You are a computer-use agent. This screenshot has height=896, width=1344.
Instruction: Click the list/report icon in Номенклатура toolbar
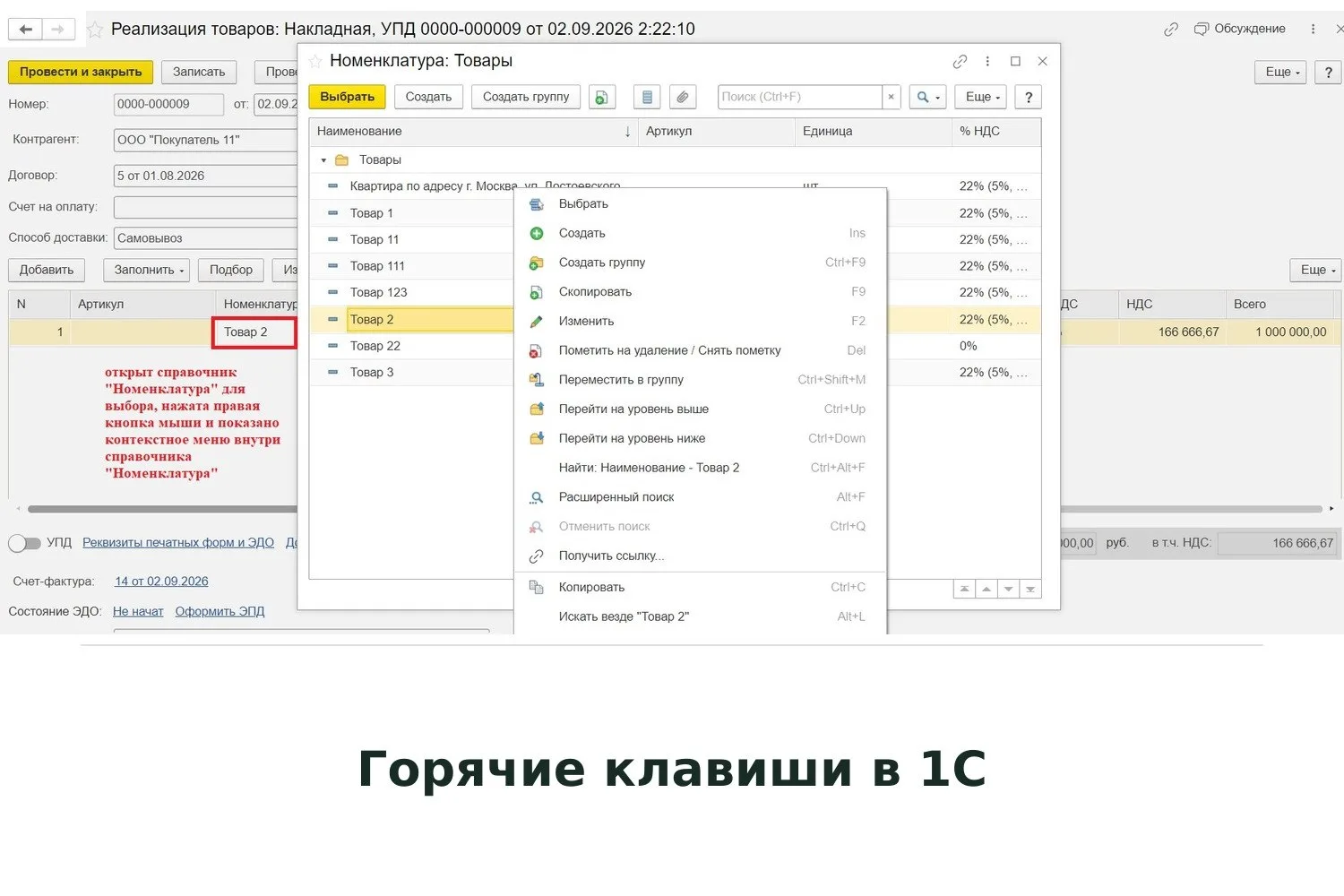647,97
